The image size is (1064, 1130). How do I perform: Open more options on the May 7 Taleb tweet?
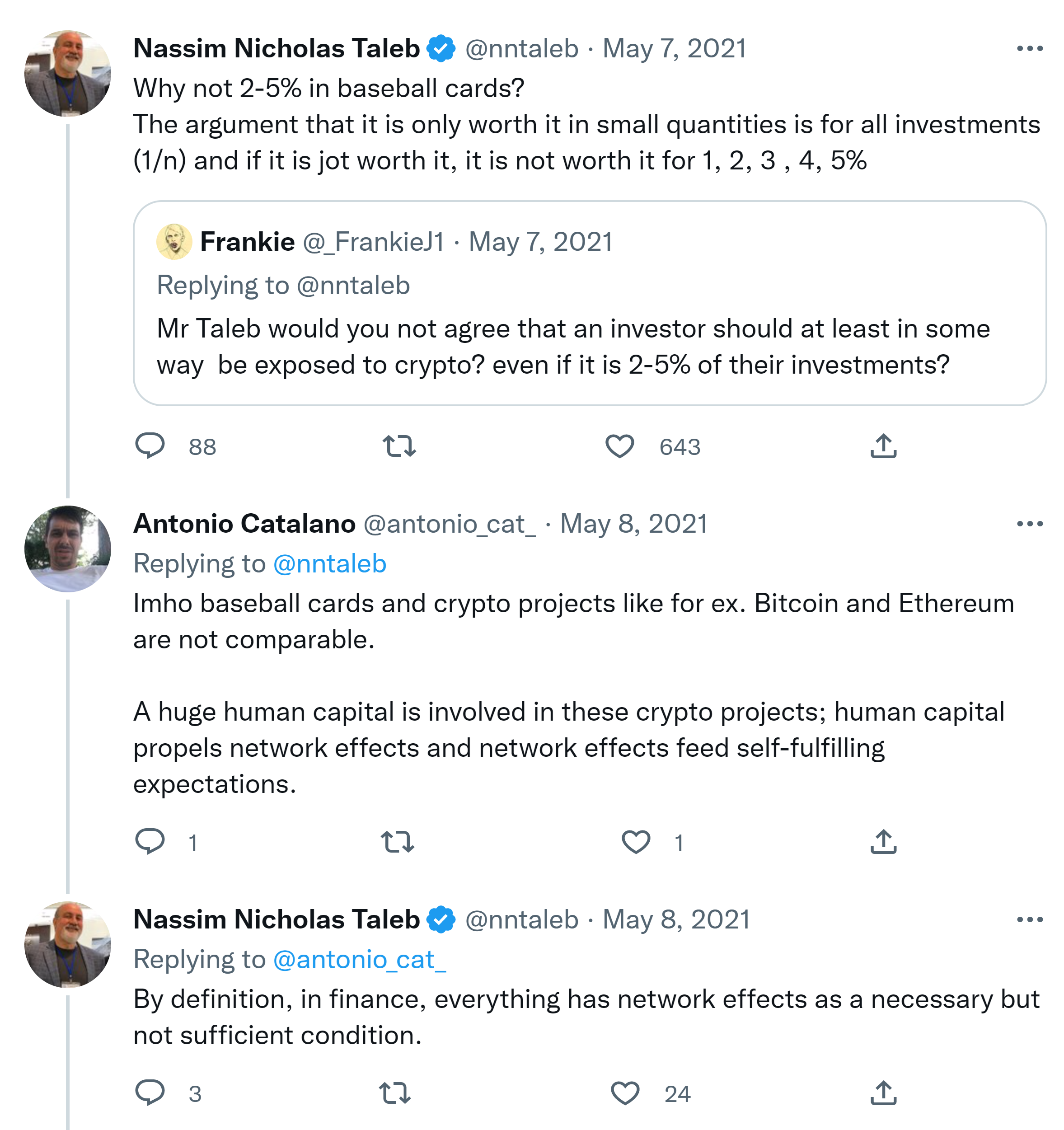pos(1029,49)
